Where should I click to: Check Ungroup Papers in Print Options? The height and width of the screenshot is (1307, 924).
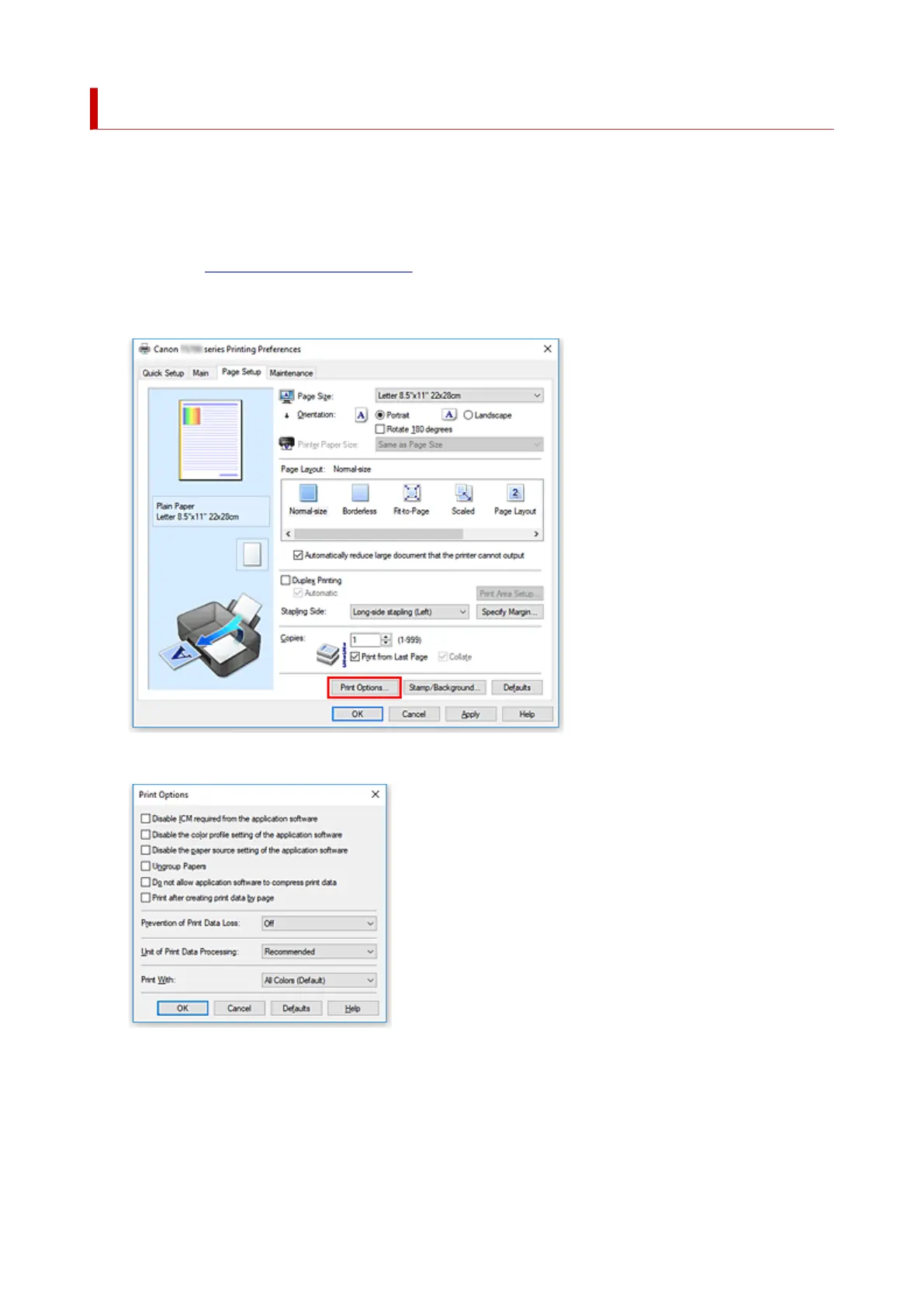145,866
